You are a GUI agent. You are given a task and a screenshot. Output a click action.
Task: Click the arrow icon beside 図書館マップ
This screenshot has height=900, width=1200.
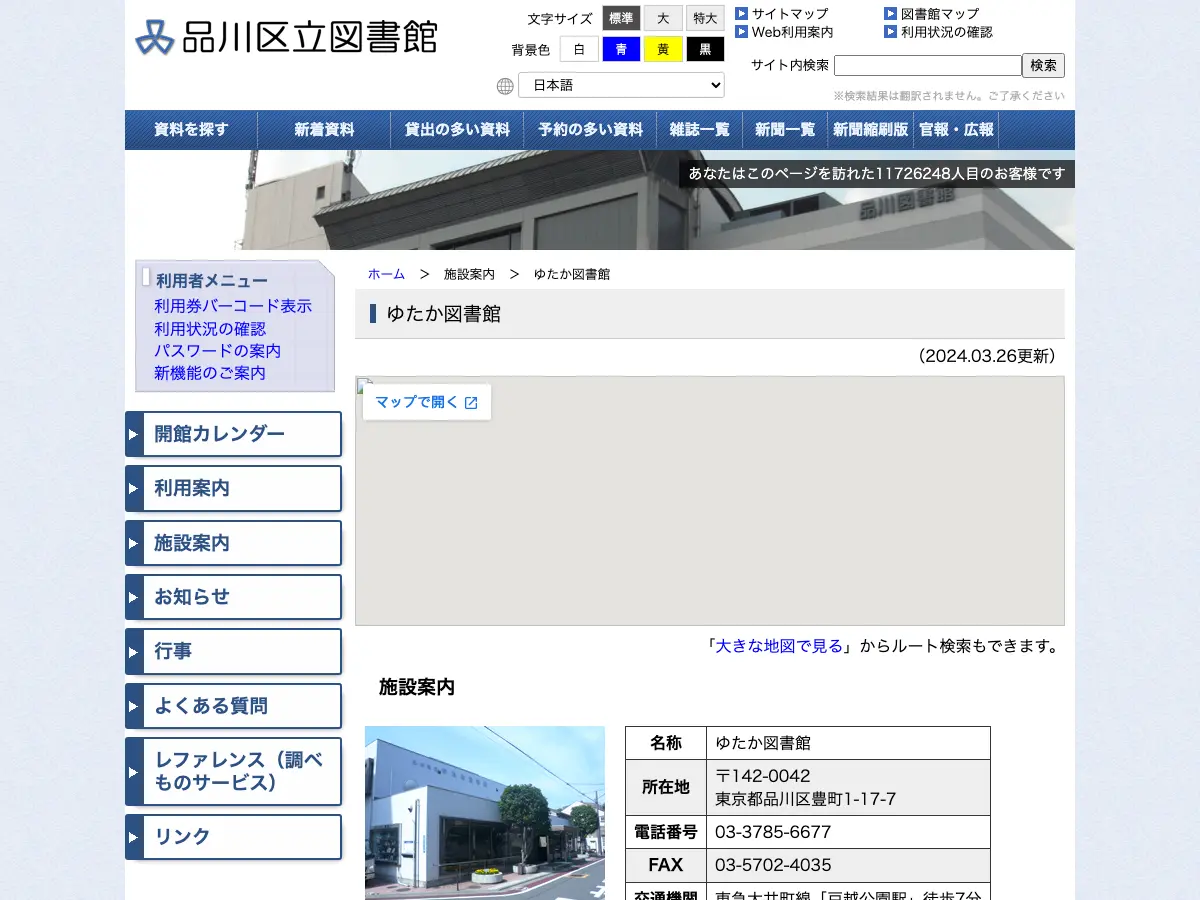click(891, 14)
